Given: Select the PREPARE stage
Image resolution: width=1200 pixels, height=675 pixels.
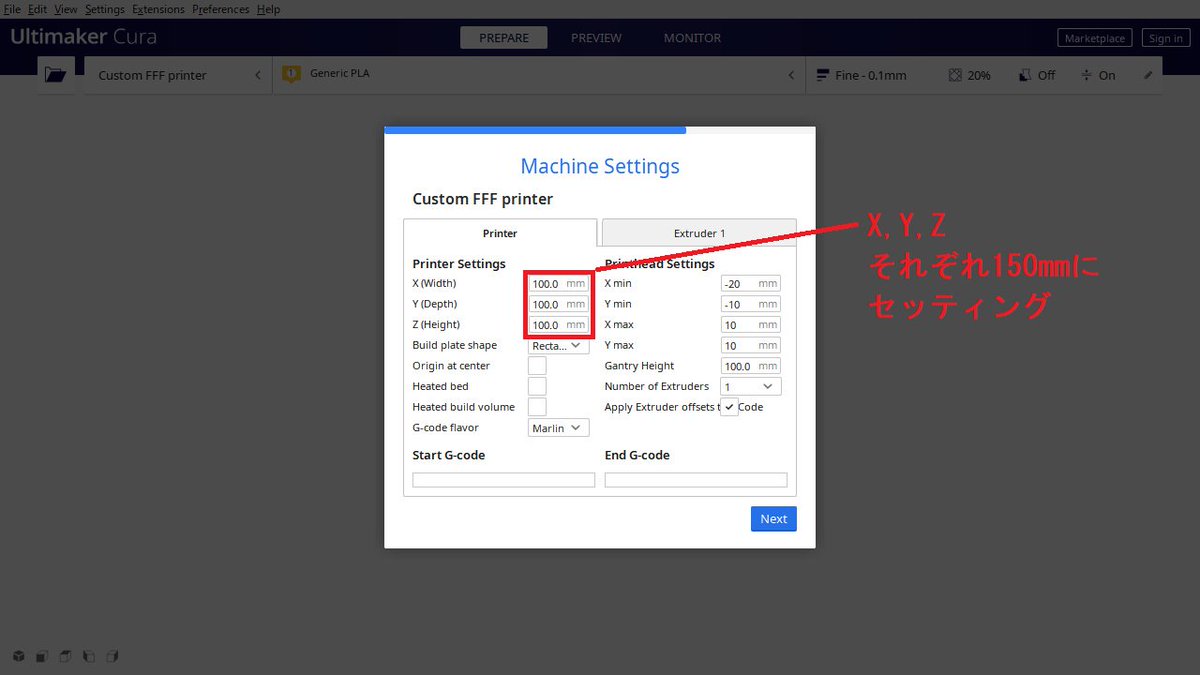Looking at the screenshot, I should [x=504, y=38].
